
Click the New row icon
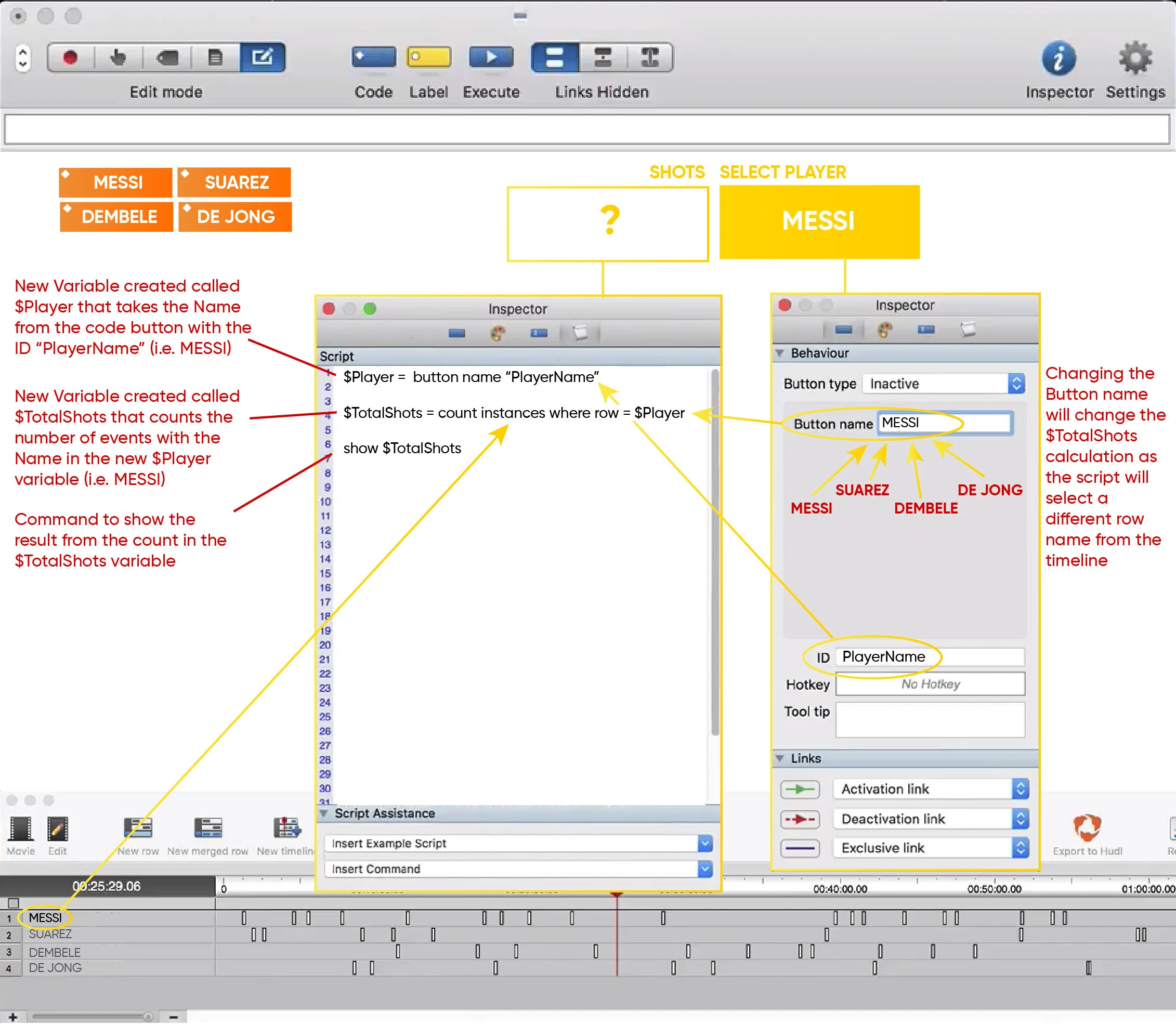(138, 828)
